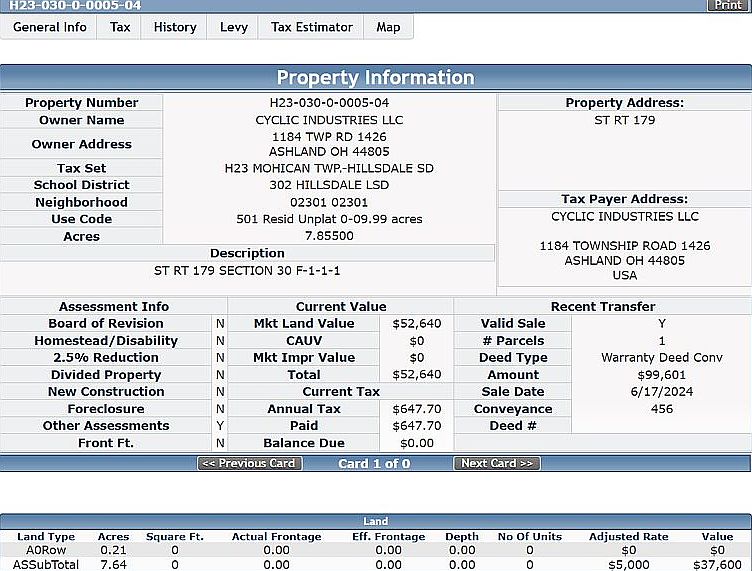Click Board of Revision label
The height and width of the screenshot is (571, 752).
click(106, 324)
